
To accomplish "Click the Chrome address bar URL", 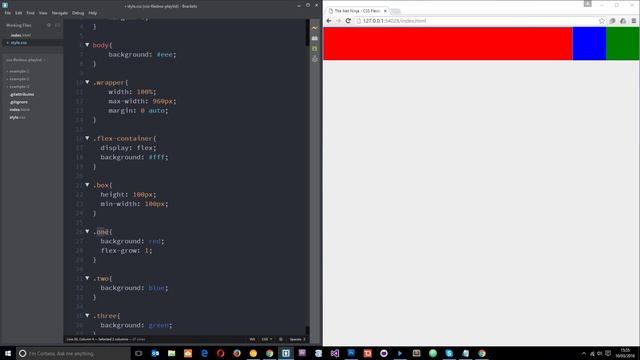I will click(x=394, y=21).
